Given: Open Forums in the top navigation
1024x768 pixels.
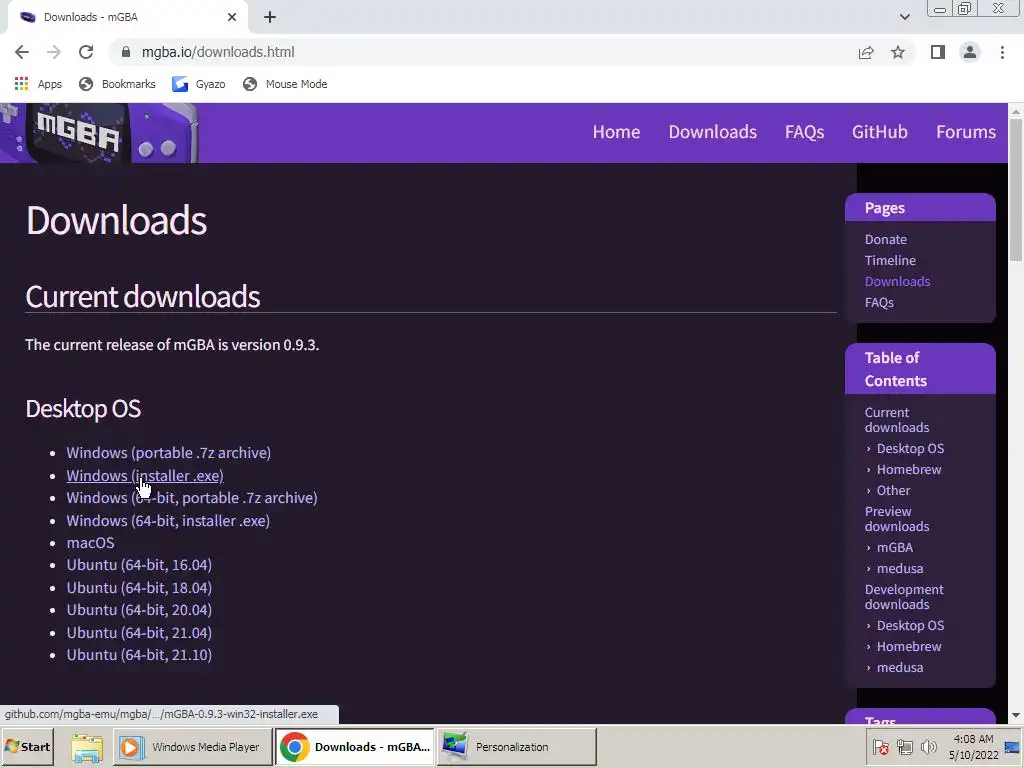Looking at the screenshot, I should point(966,132).
